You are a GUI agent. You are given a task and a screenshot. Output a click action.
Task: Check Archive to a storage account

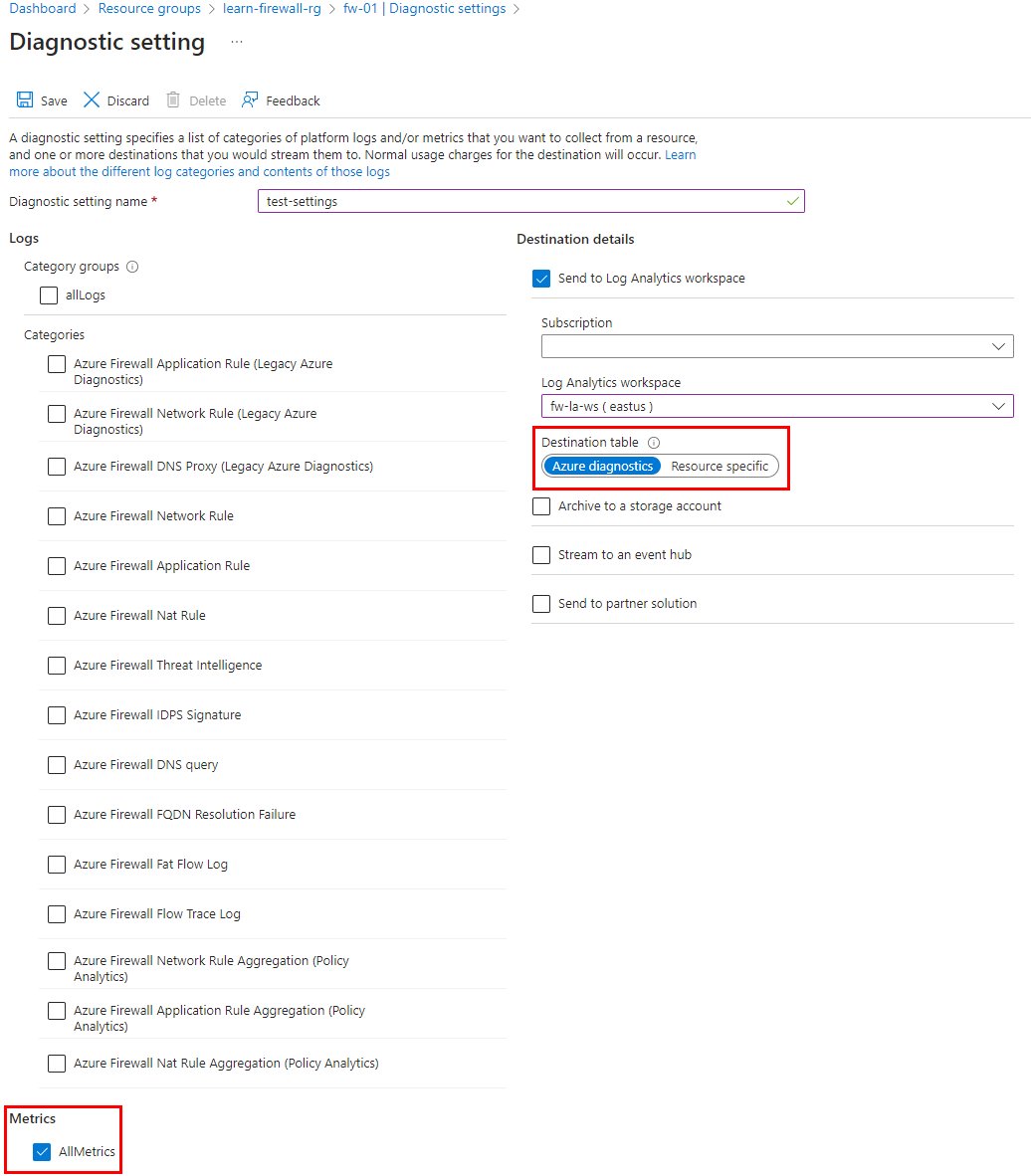coord(541,505)
